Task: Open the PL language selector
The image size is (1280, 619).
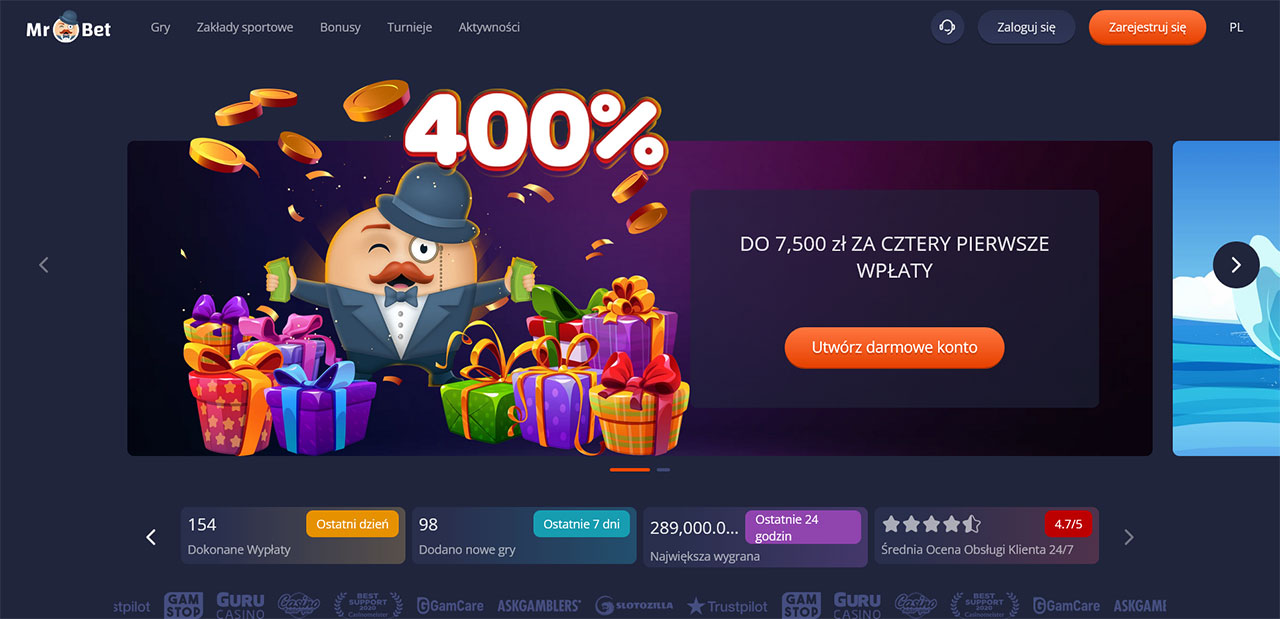Action: [x=1236, y=27]
